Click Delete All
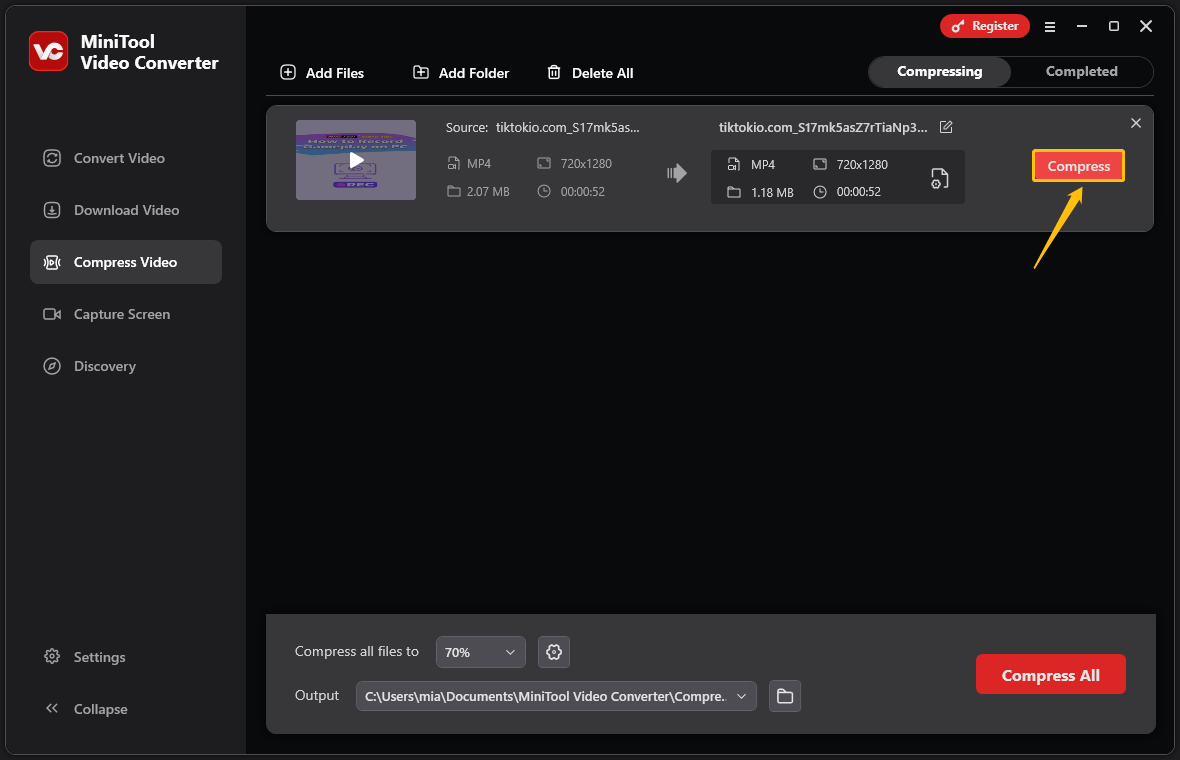The width and height of the screenshot is (1180, 760). pyautogui.click(x=590, y=73)
